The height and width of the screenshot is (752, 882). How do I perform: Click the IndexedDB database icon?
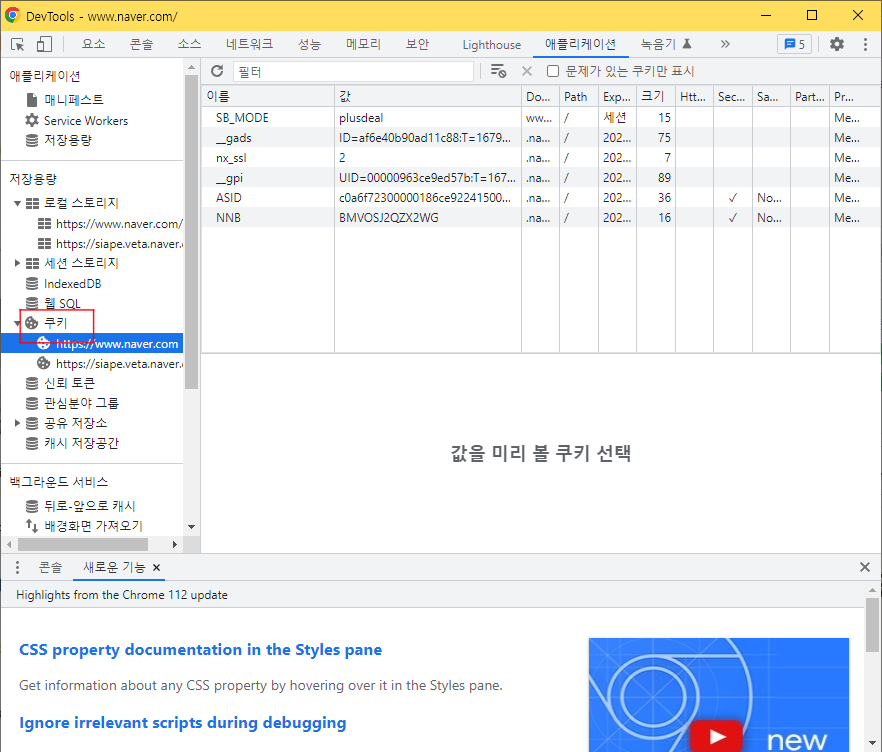point(32,283)
